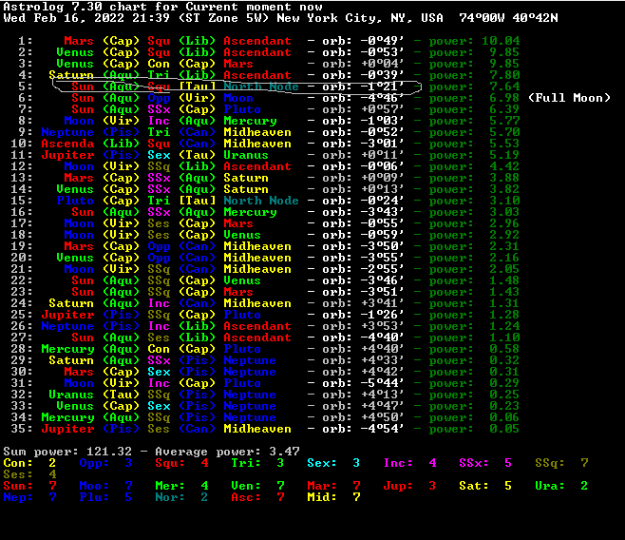625x540 pixels.
Task: Click orb '-4°40'' in row 27
Action: pyautogui.click(x=382, y=338)
